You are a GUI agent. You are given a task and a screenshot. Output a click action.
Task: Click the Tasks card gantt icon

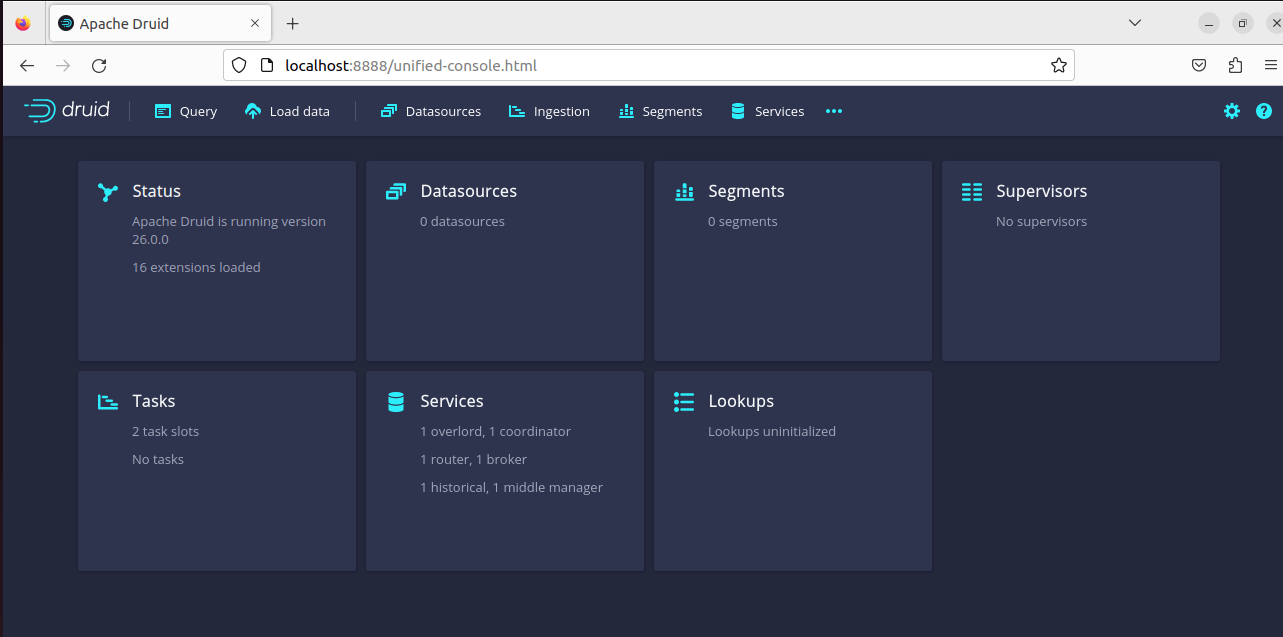pos(108,402)
